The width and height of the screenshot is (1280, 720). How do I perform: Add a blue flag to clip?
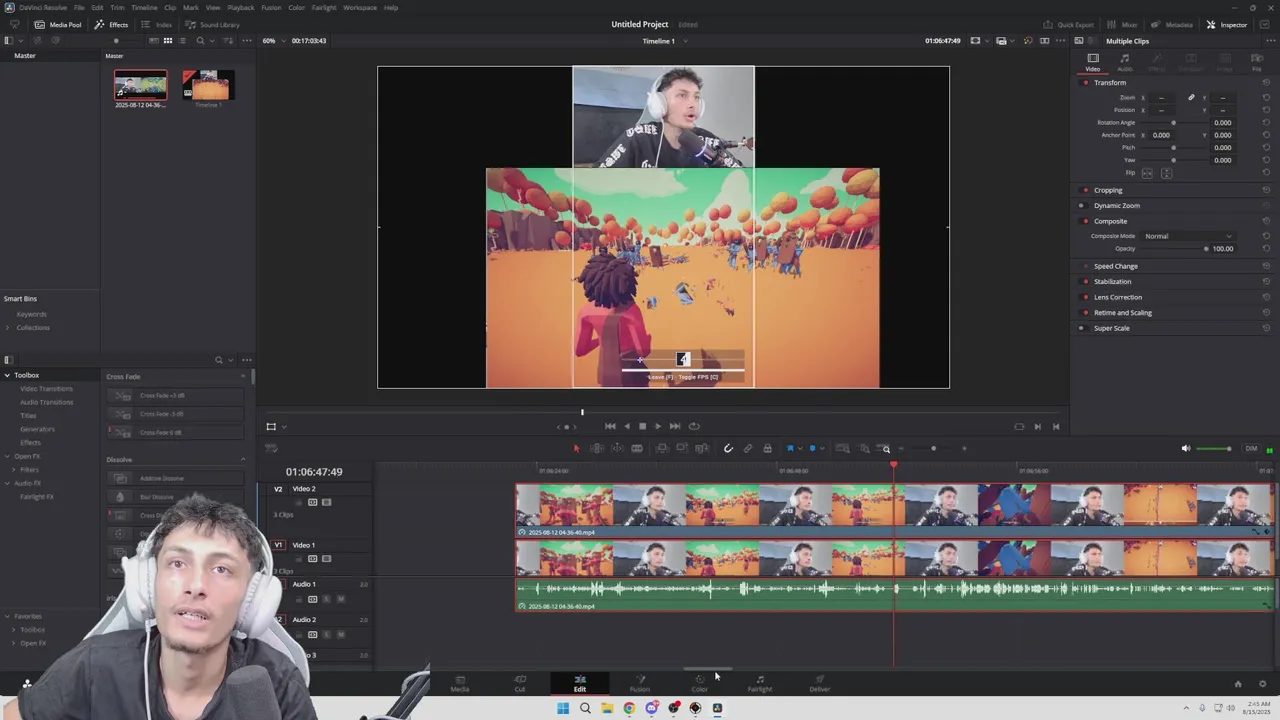[x=790, y=448]
